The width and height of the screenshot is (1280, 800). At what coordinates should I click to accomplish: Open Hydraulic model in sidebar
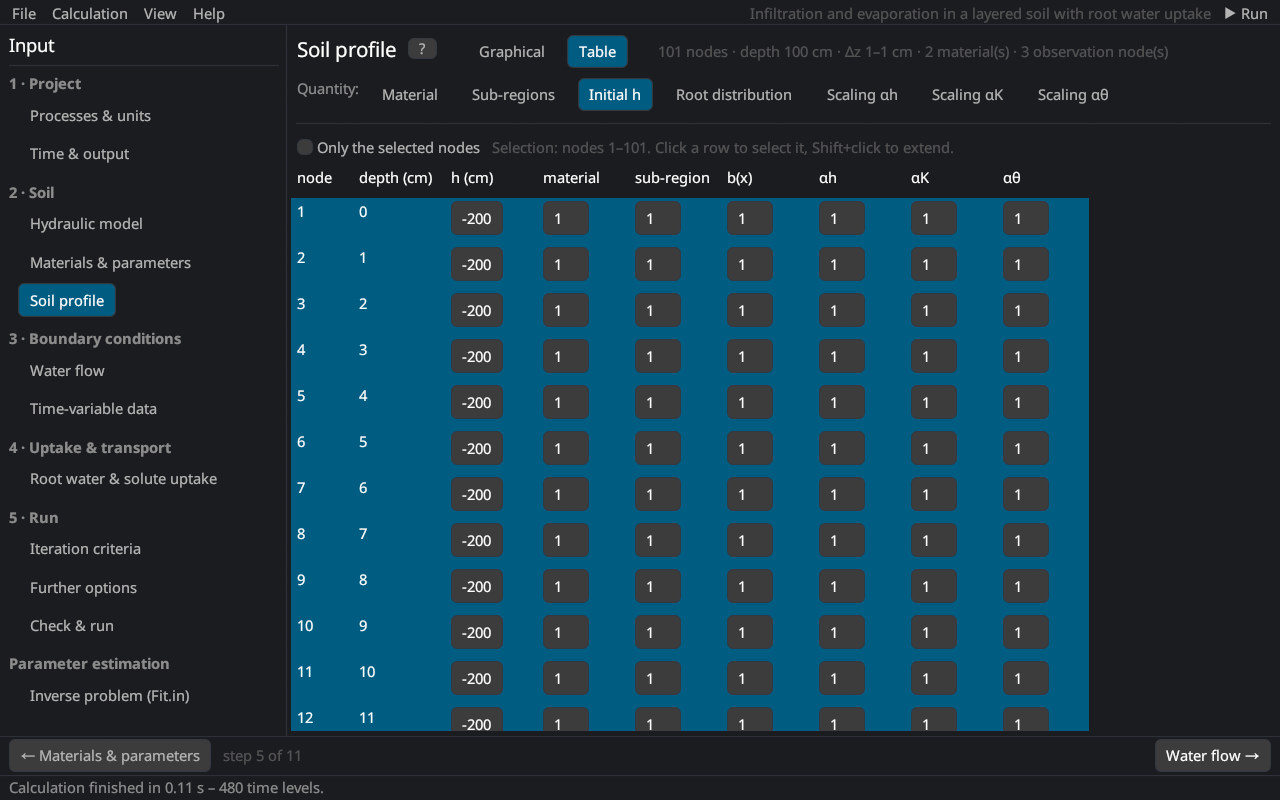(86, 224)
